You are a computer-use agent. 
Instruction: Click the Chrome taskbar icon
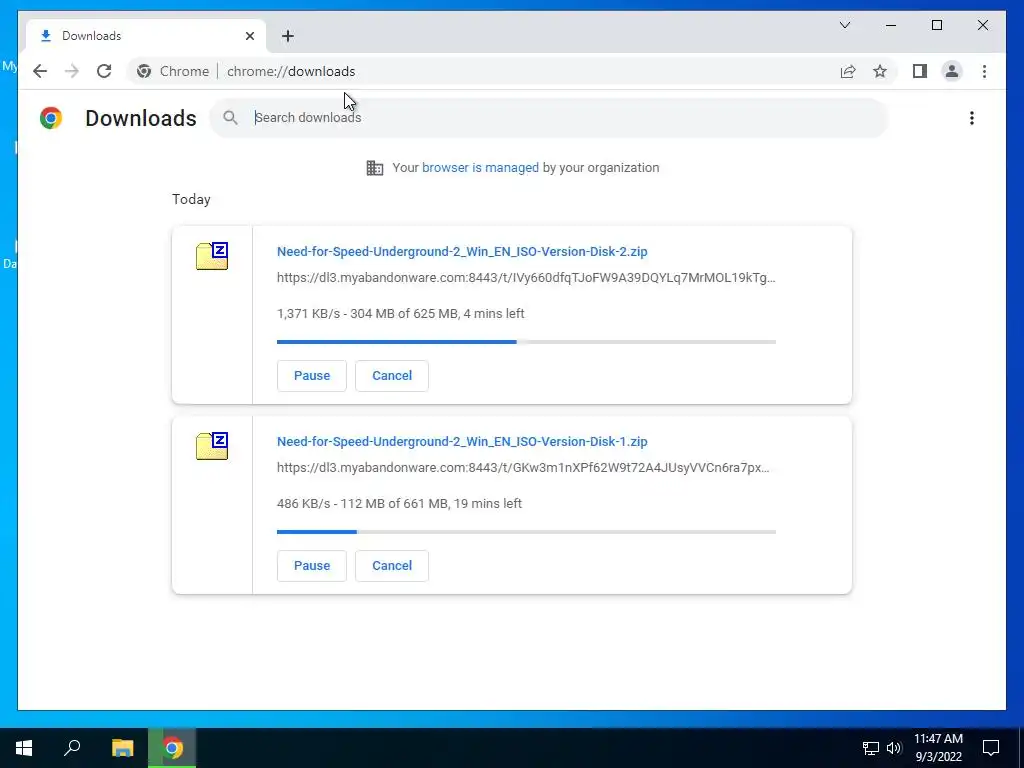click(x=172, y=748)
